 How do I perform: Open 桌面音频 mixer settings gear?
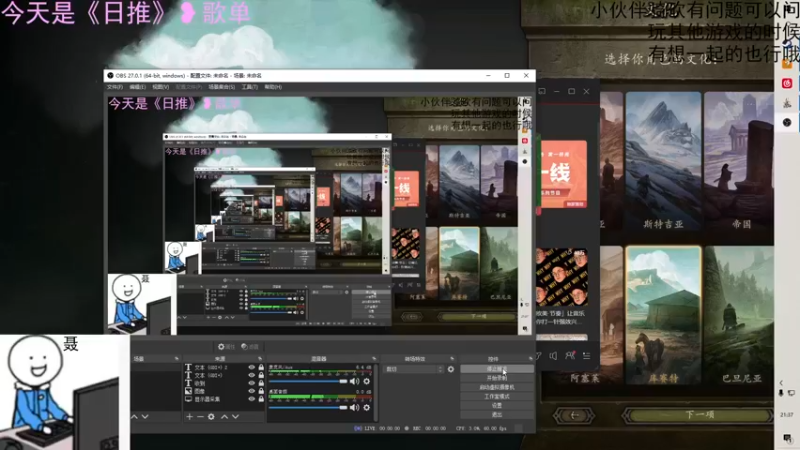tap(366, 408)
